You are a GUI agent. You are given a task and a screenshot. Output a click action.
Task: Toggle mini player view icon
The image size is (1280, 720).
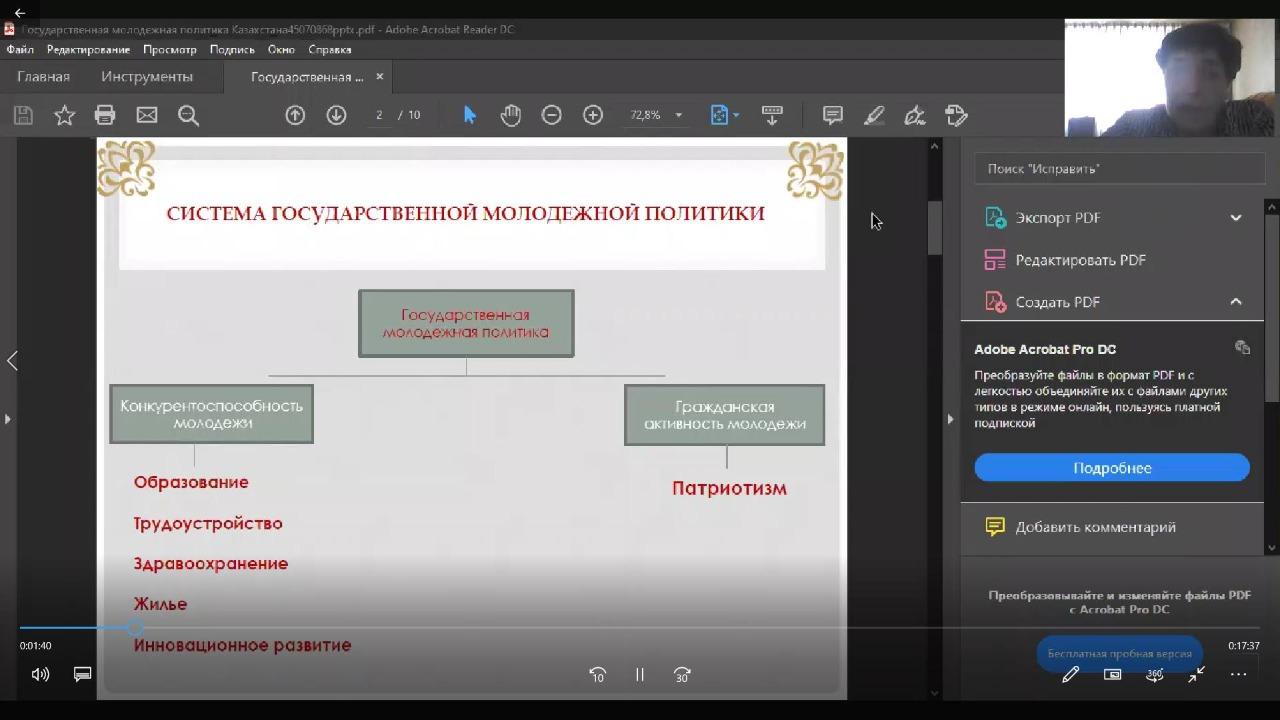click(1112, 675)
